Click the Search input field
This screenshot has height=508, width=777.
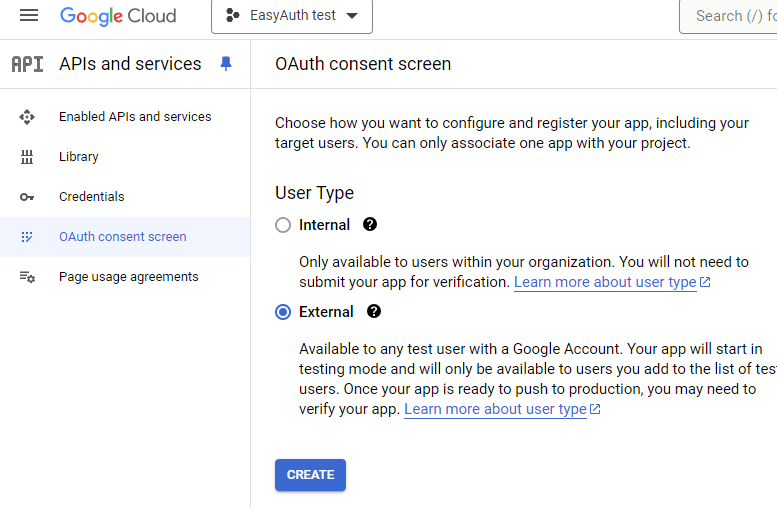point(730,16)
